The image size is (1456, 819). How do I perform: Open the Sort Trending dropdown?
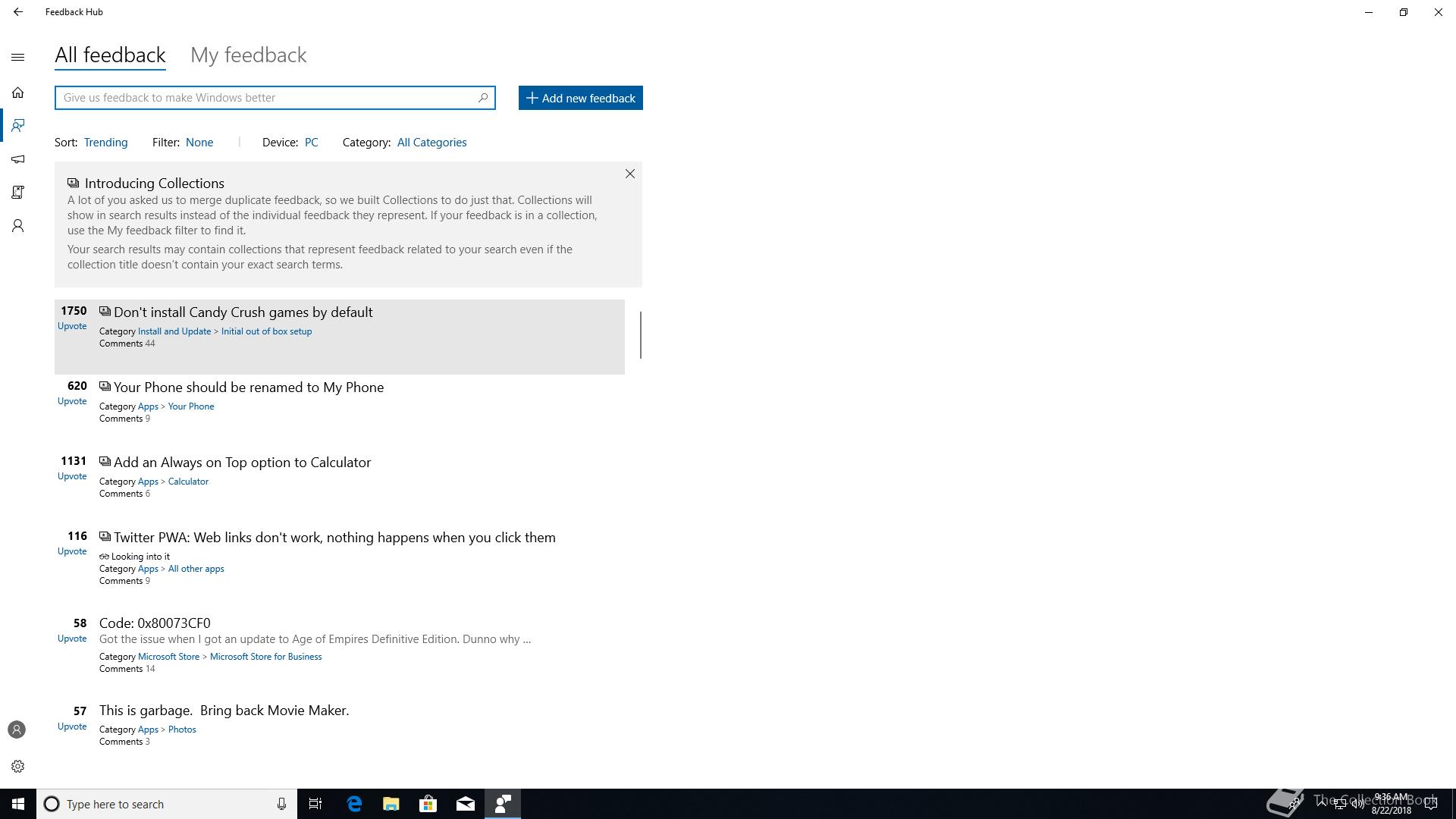click(105, 143)
